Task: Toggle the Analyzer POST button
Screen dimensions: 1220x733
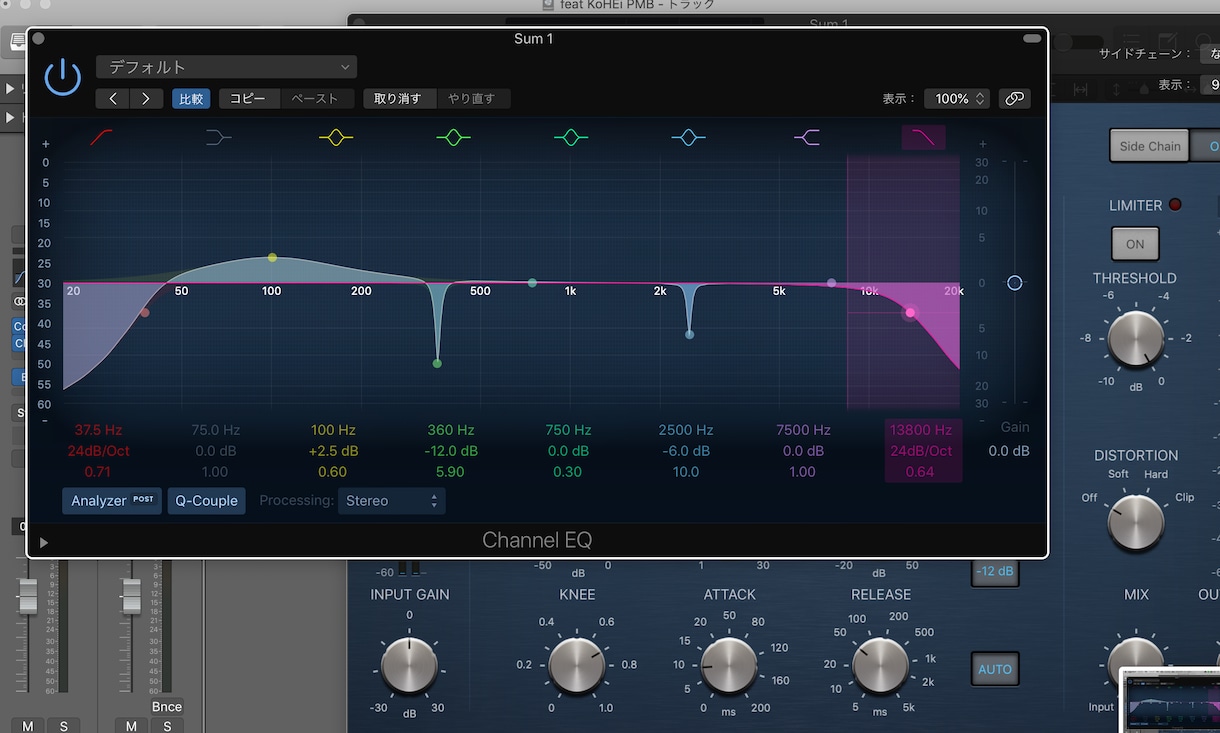Action: (112, 501)
